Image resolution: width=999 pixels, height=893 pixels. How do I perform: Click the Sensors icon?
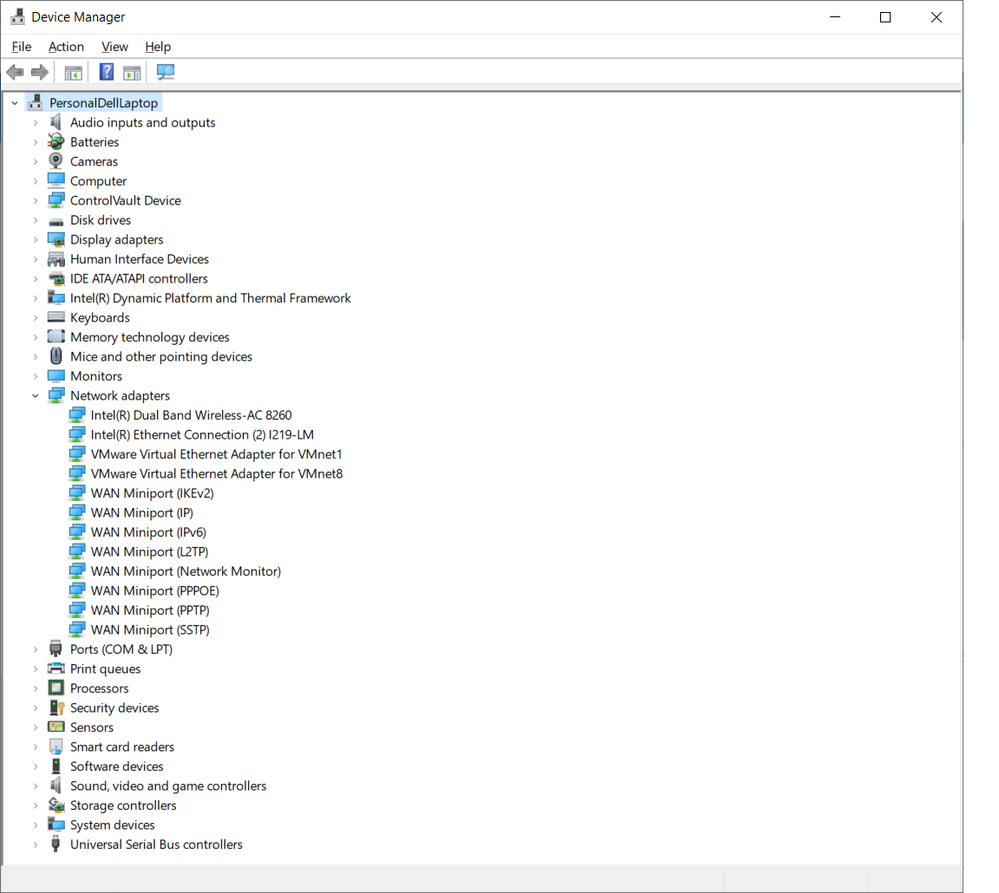coord(56,727)
